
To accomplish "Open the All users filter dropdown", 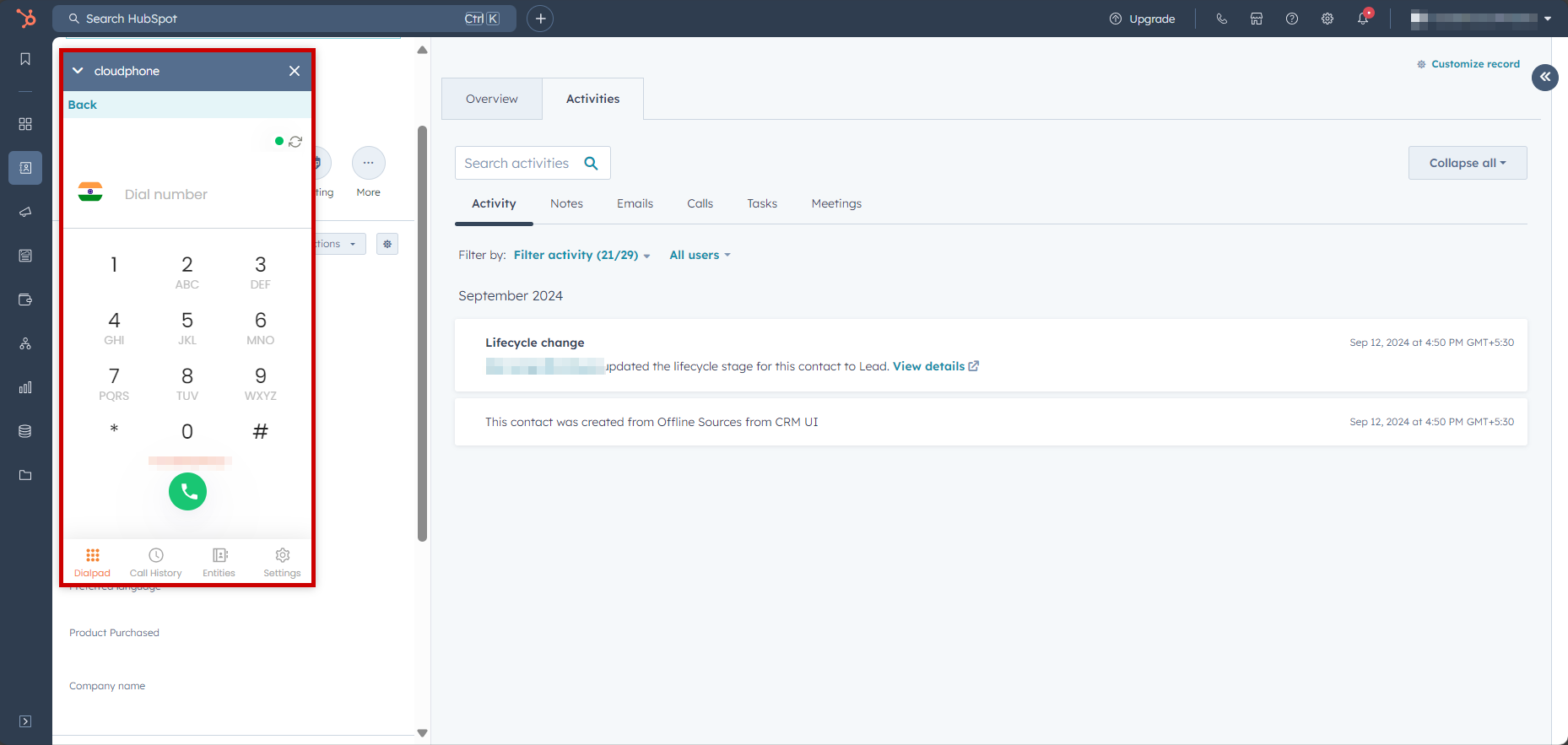I will pyautogui.click(x=700, y=255).
